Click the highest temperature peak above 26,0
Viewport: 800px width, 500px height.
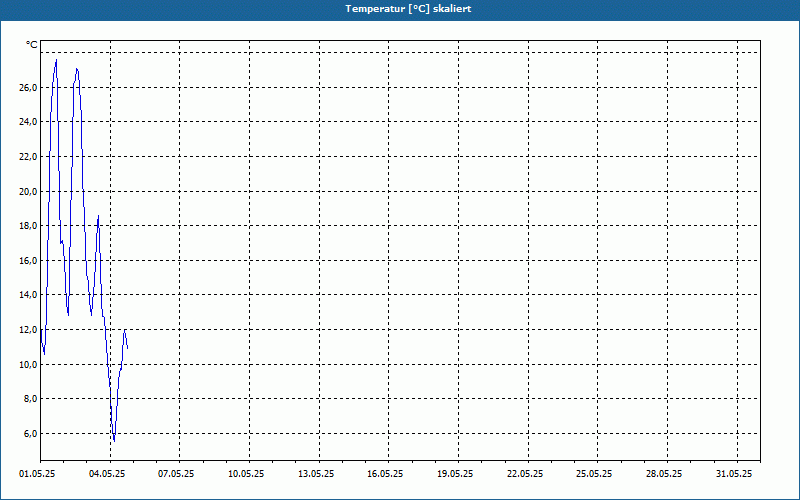pyautogui.click(x=56, y=60)
